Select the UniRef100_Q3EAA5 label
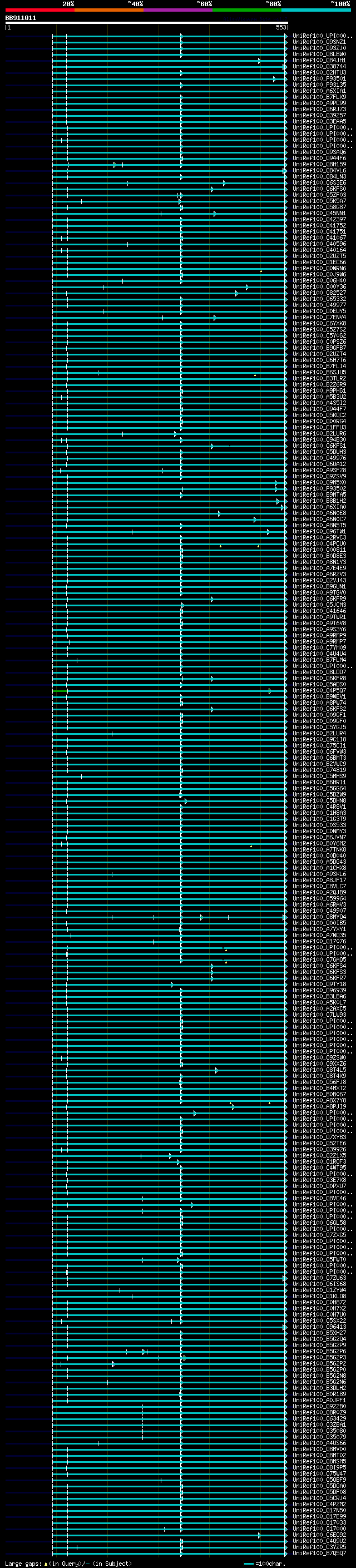356x1568 pixels. pos(319,122)
